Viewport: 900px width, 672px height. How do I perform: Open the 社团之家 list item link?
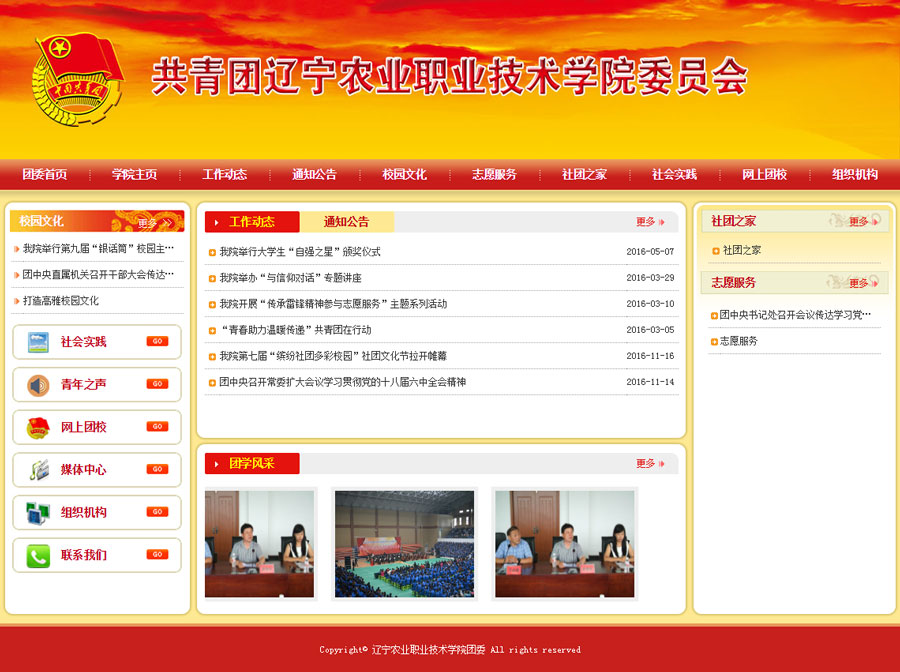[x=742, y=250]
